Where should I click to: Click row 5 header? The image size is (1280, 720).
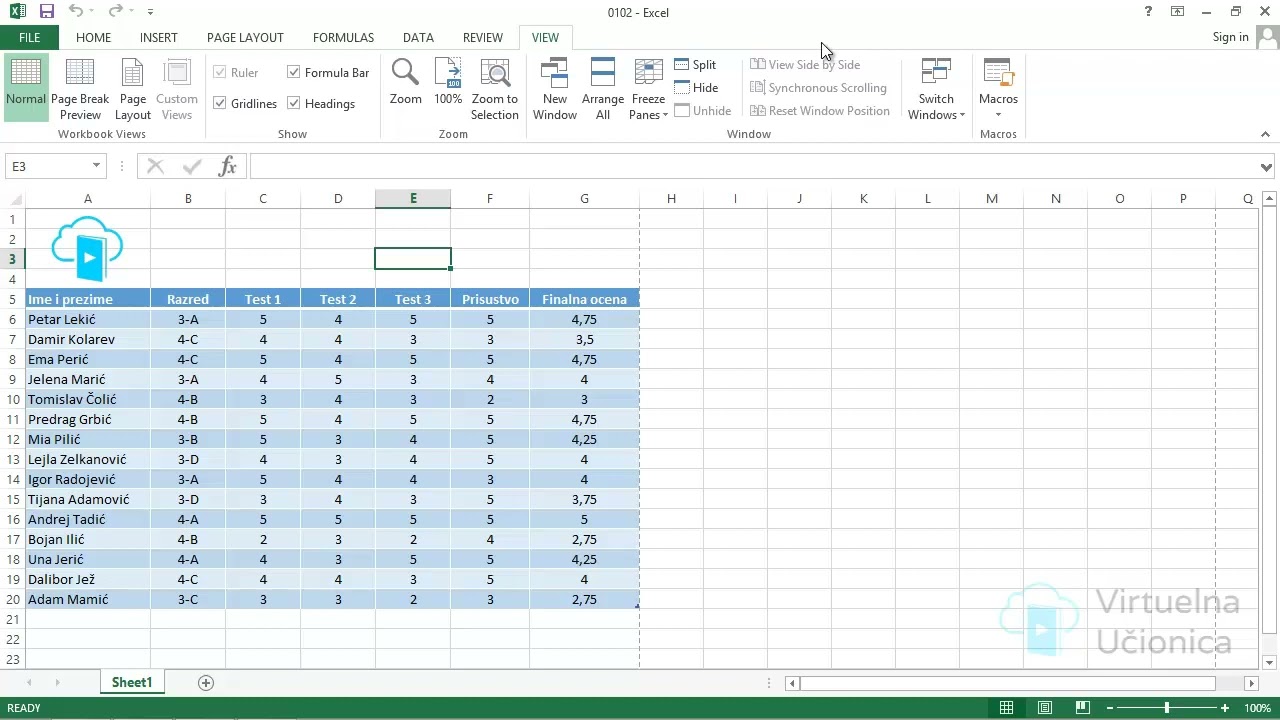(x=13, y=299)
